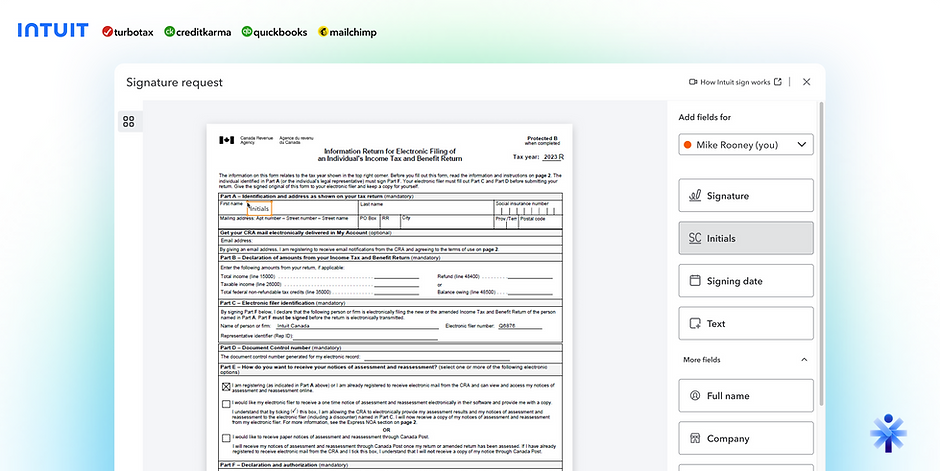Click the Text field icon
The height and width of the screenshot is (471, 940).
click(695, 324)
